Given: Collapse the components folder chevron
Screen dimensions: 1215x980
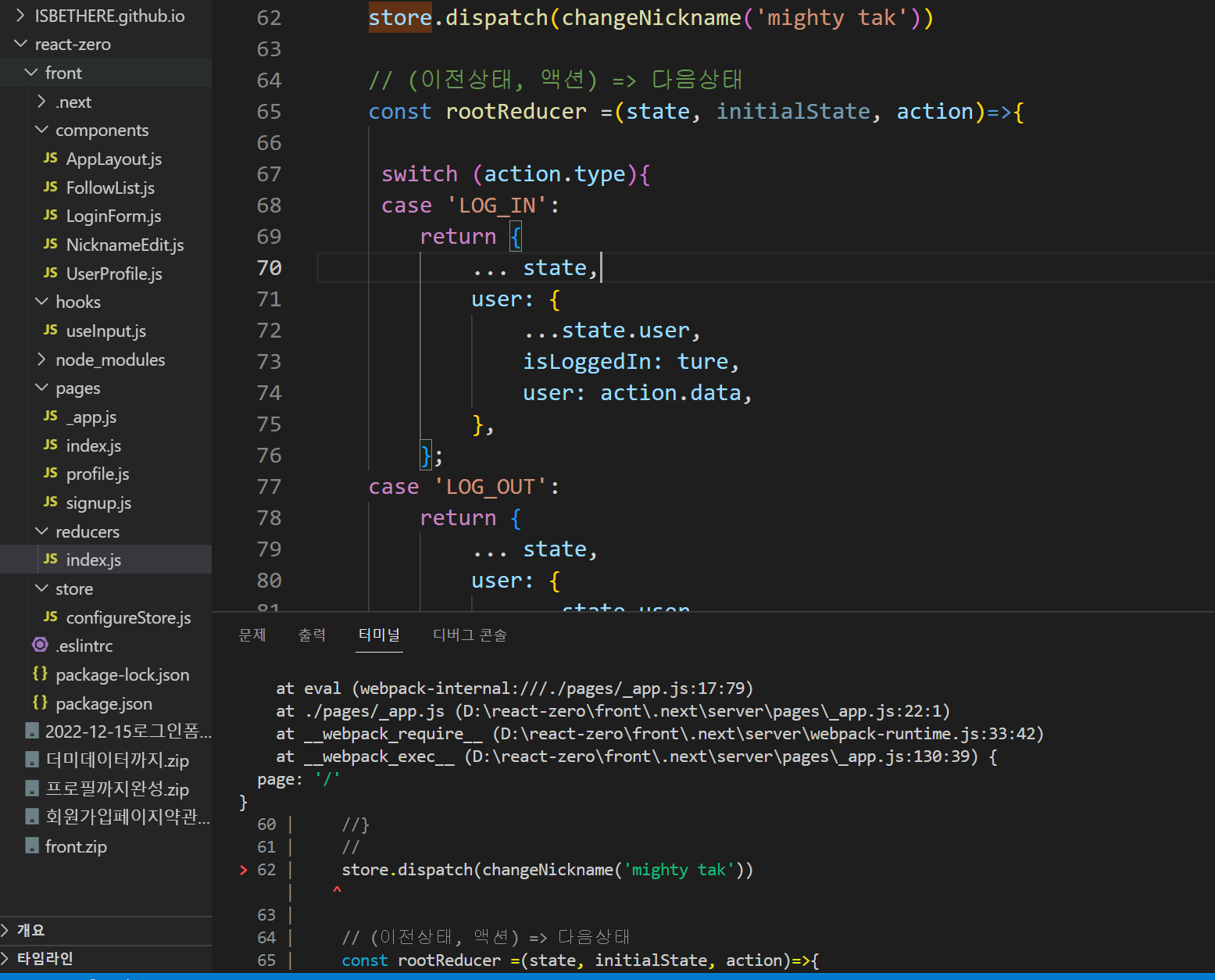Looking at the screenshot, I should tap(42, 130).
